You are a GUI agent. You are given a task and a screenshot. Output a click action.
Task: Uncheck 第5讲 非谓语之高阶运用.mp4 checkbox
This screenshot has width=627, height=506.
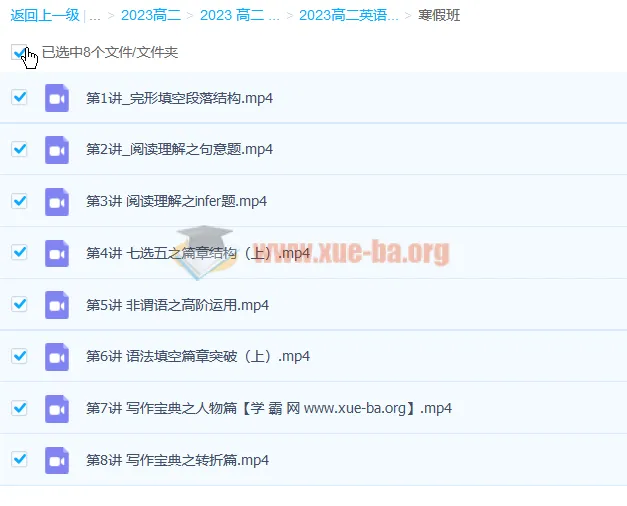click(x=19, y=304)
